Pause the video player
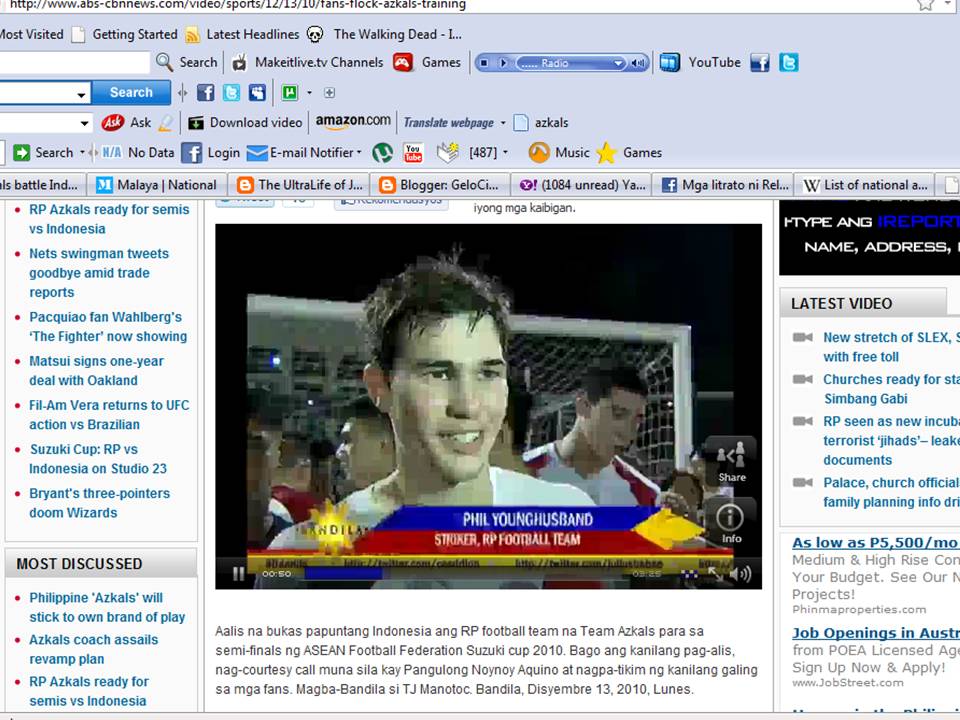960x720 pixels. pos(238,574)
